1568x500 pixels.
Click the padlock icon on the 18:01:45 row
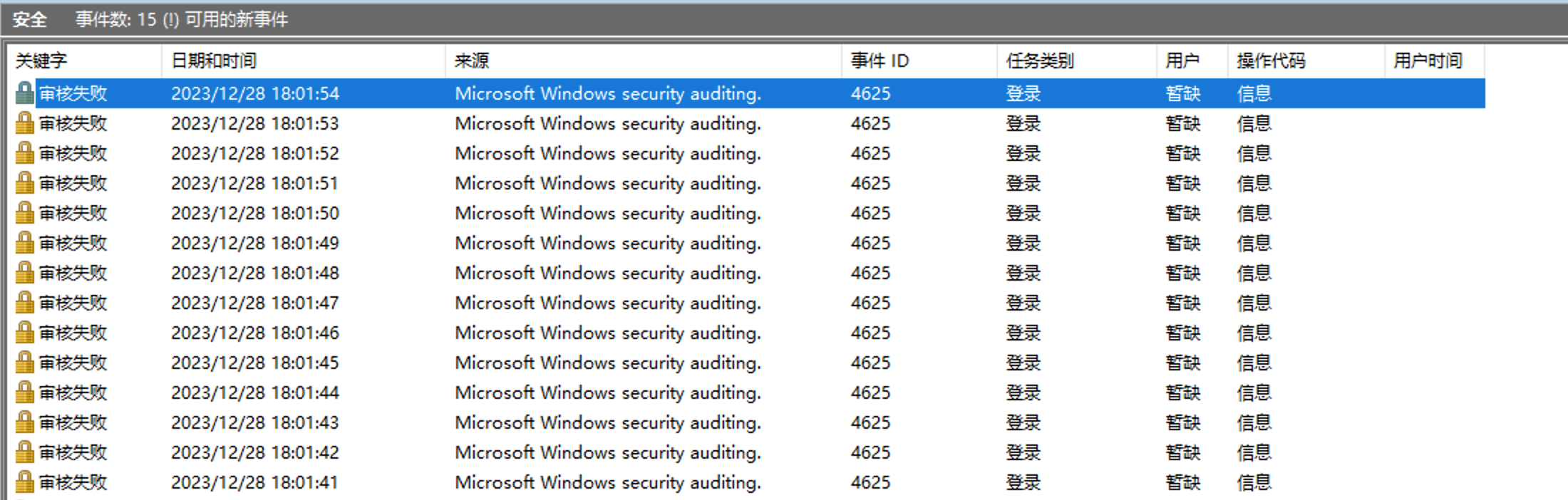pyautogui.click(x=24, y=363)
